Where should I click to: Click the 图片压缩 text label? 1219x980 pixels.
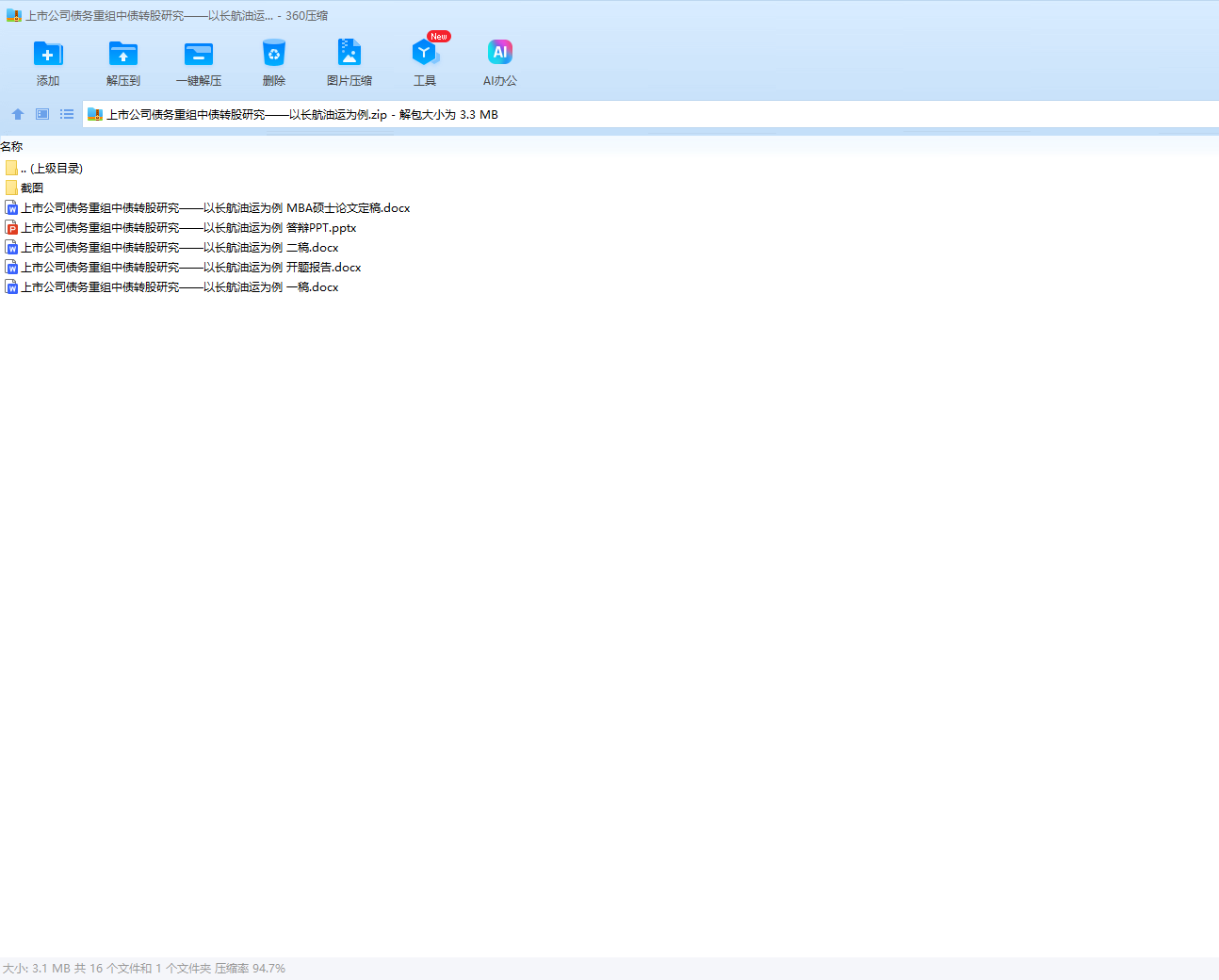pos(349,81)
